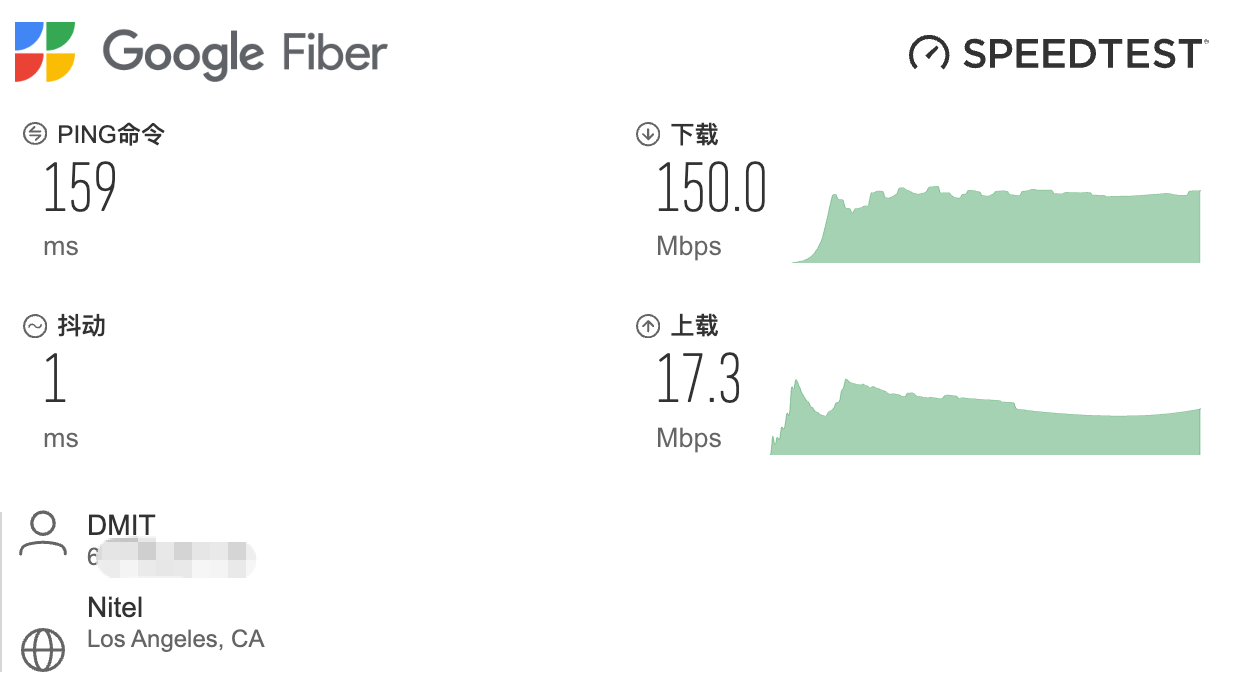
Task: Click the globe icon near Nitel
Action: point(43,650)
